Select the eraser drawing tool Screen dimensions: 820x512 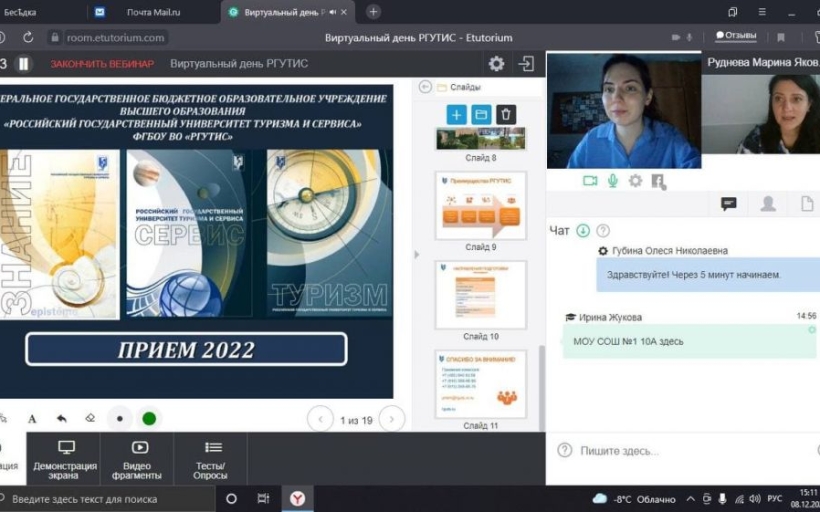pyautogui.click(x=90, y=418)
